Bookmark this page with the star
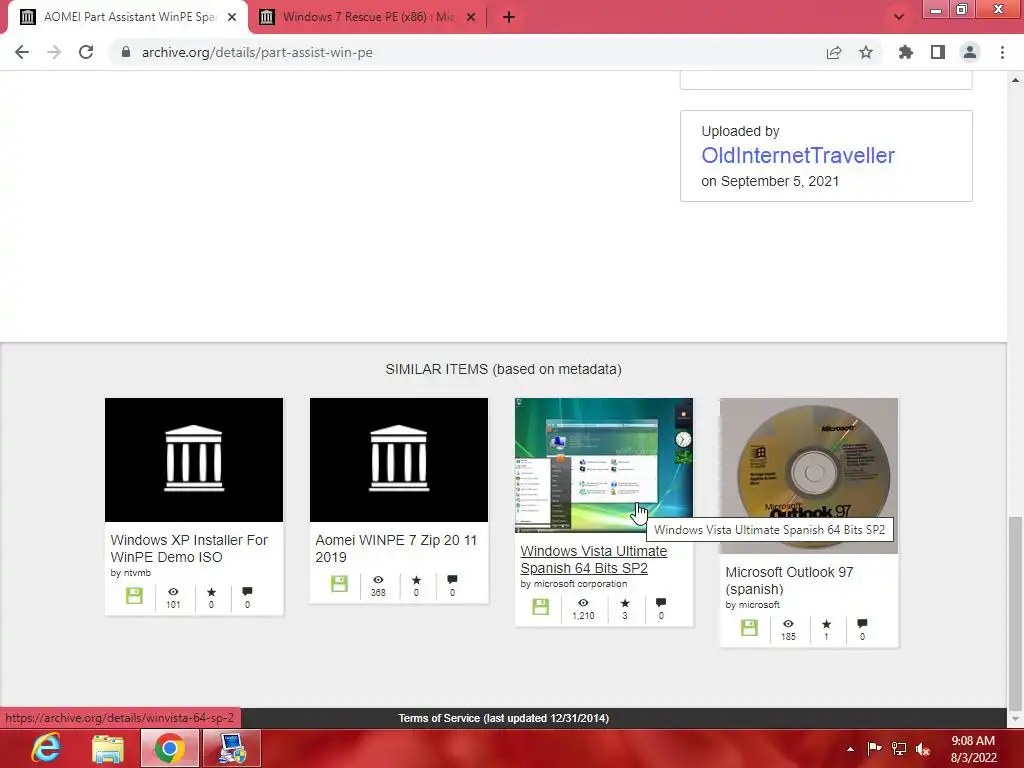The width and height of the screenshot is (1024, 768). (866, 52)
